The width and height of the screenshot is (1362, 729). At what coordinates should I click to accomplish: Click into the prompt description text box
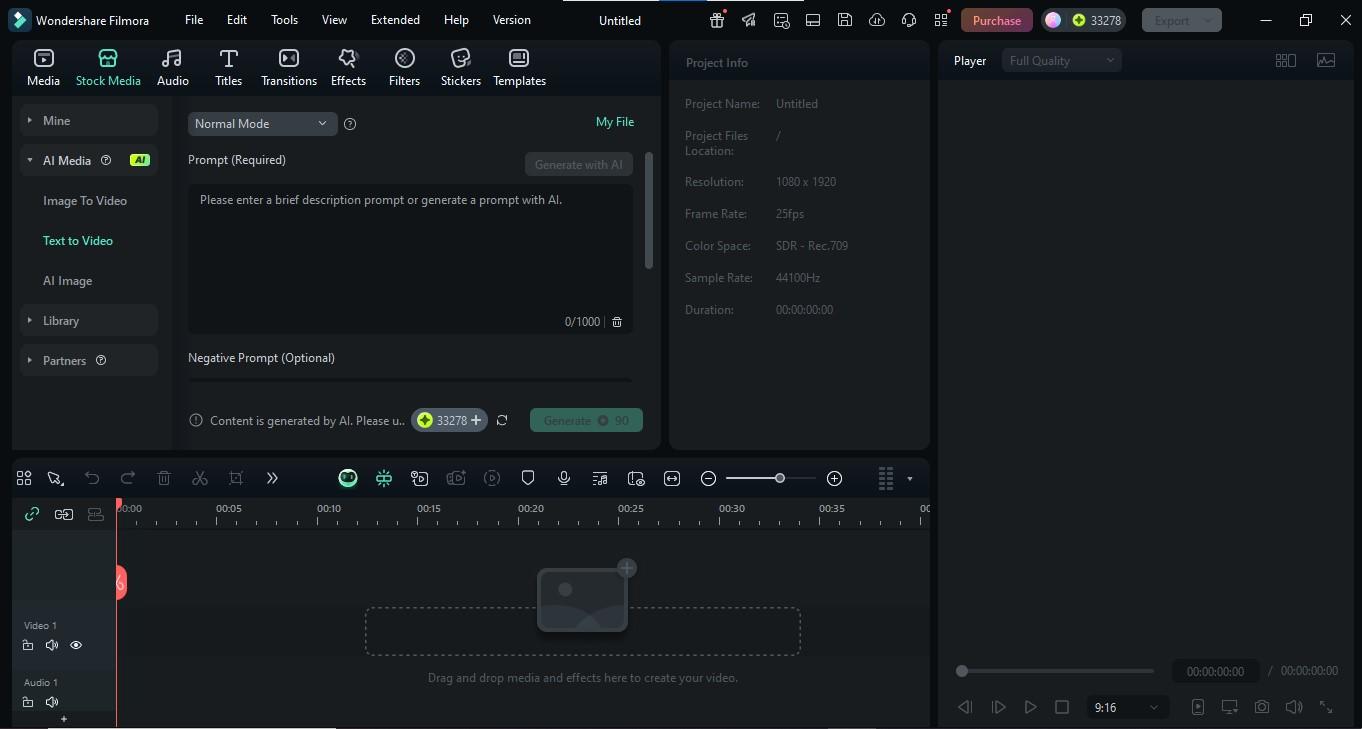coord(410,258)
